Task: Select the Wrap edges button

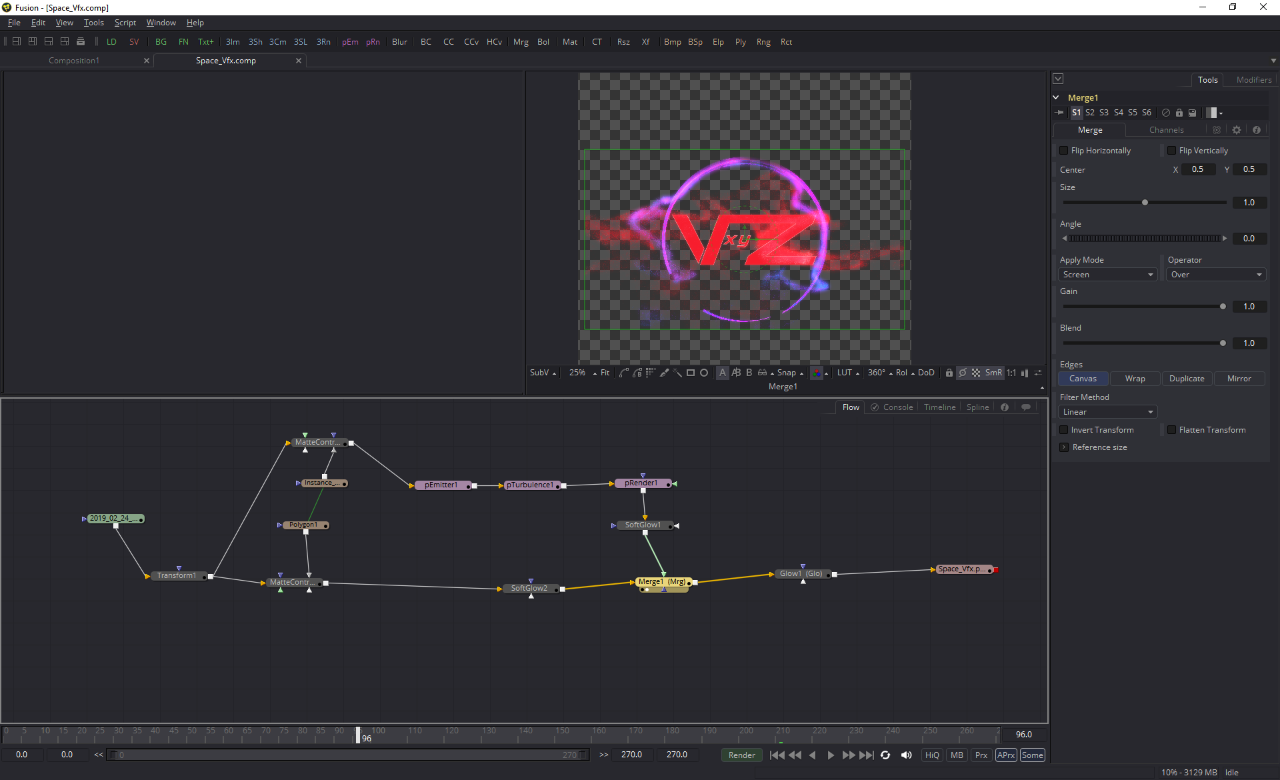Action: [x=1135, y=379]
